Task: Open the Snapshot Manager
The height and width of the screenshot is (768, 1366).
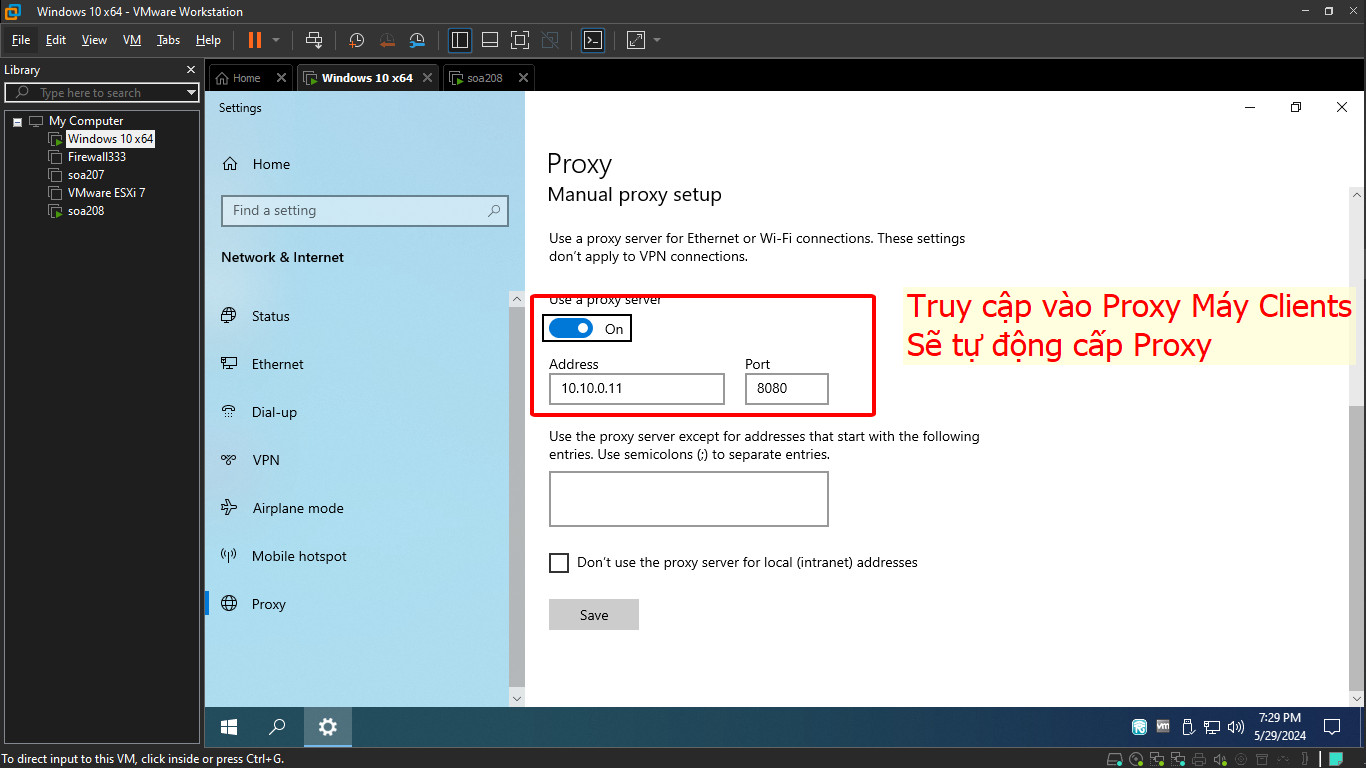Action: pyautogui.click(x=417, y=40)
